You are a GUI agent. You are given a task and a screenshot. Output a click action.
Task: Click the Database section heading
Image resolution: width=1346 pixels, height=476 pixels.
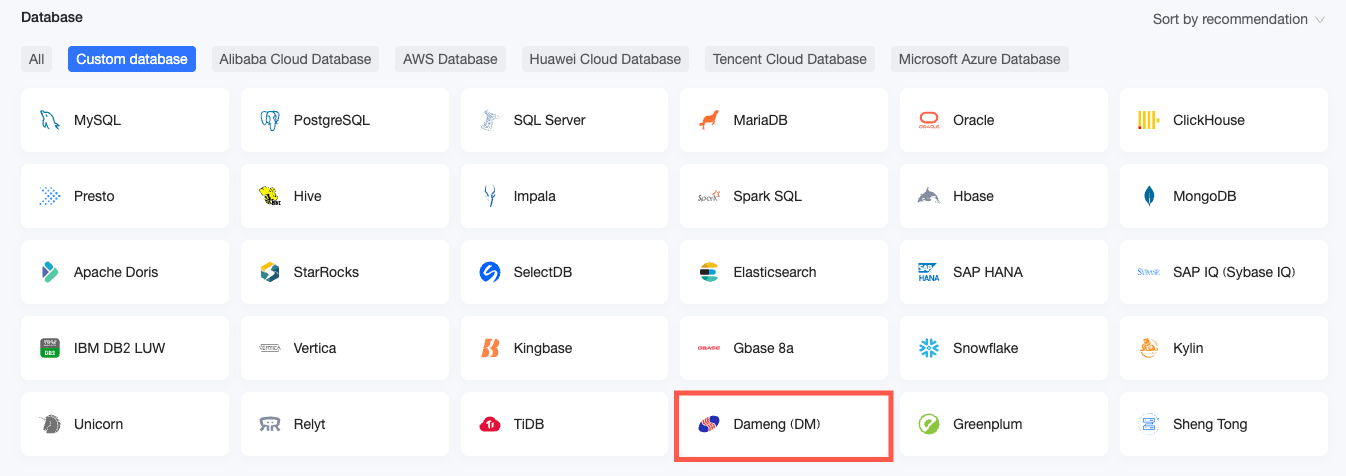click(52, 17)
